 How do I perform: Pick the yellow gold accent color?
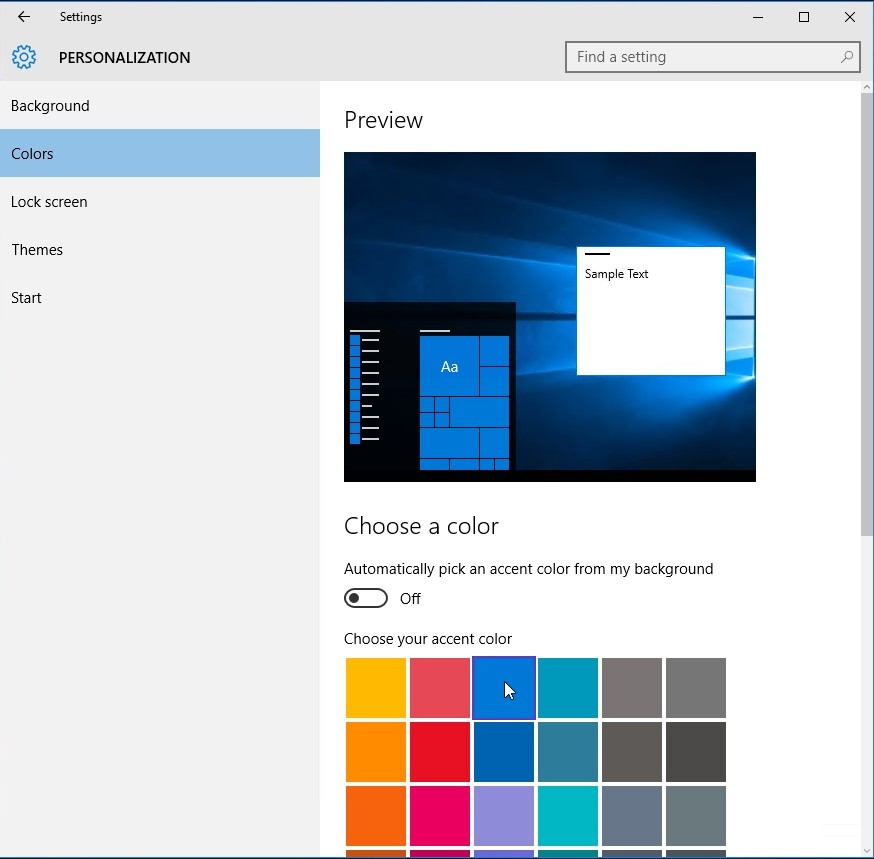tap(376, 688)
